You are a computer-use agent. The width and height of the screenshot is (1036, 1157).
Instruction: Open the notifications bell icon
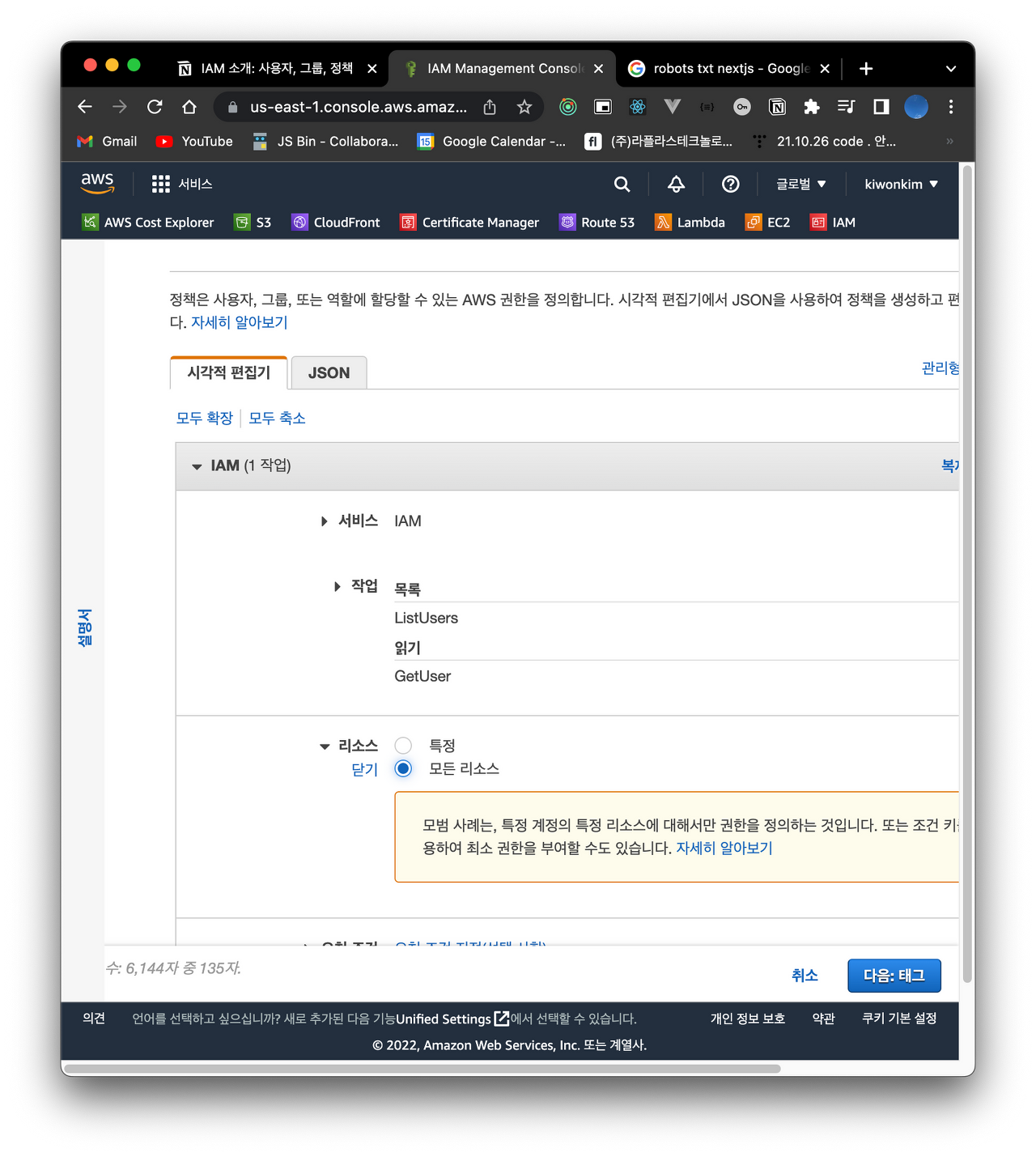676,184
